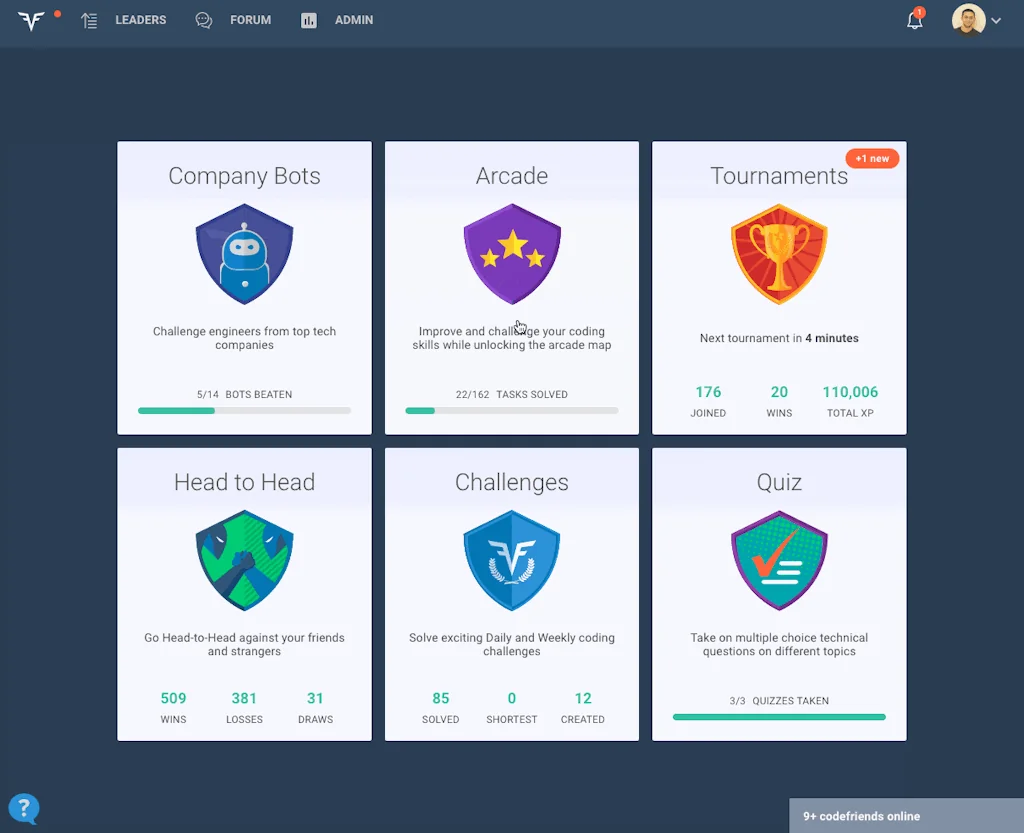Click the '5/14 BOTS BEATEN' label

coord(244,394)
